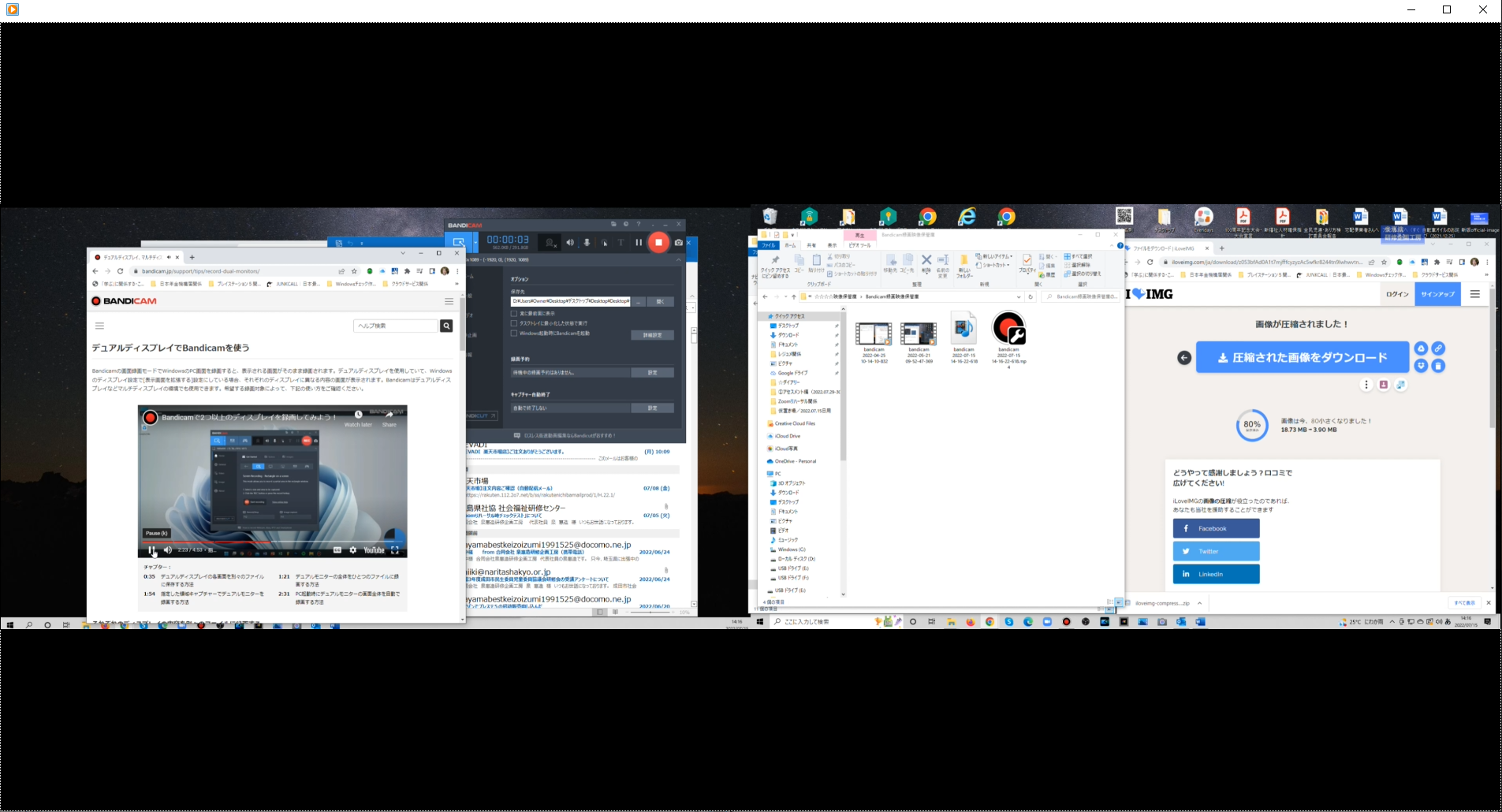
Task: Click 新しいフォルダー icon in Explorer ribbon
Action: [964, 266]
